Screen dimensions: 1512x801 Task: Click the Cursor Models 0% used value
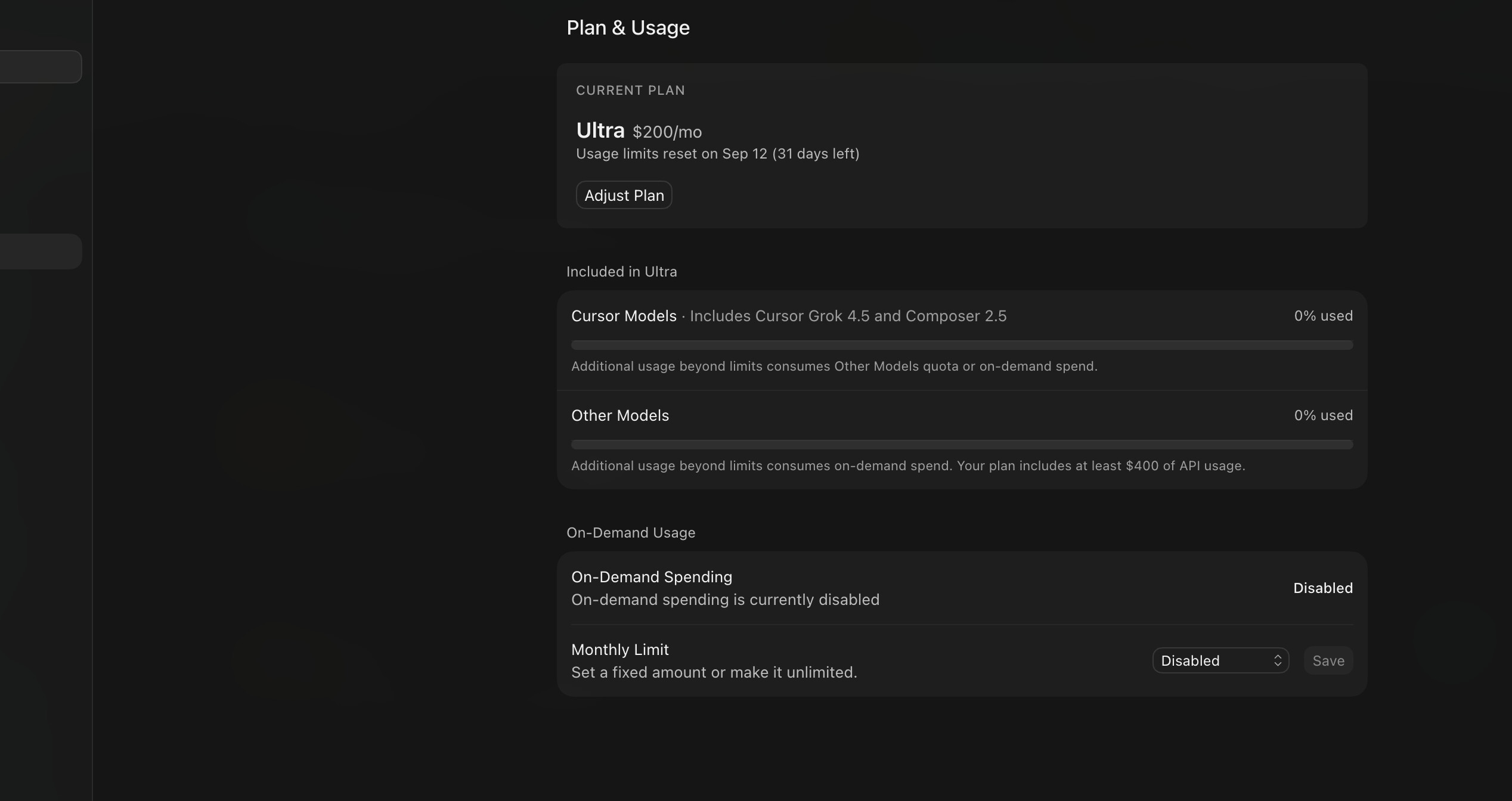[x=1323, y=316]
